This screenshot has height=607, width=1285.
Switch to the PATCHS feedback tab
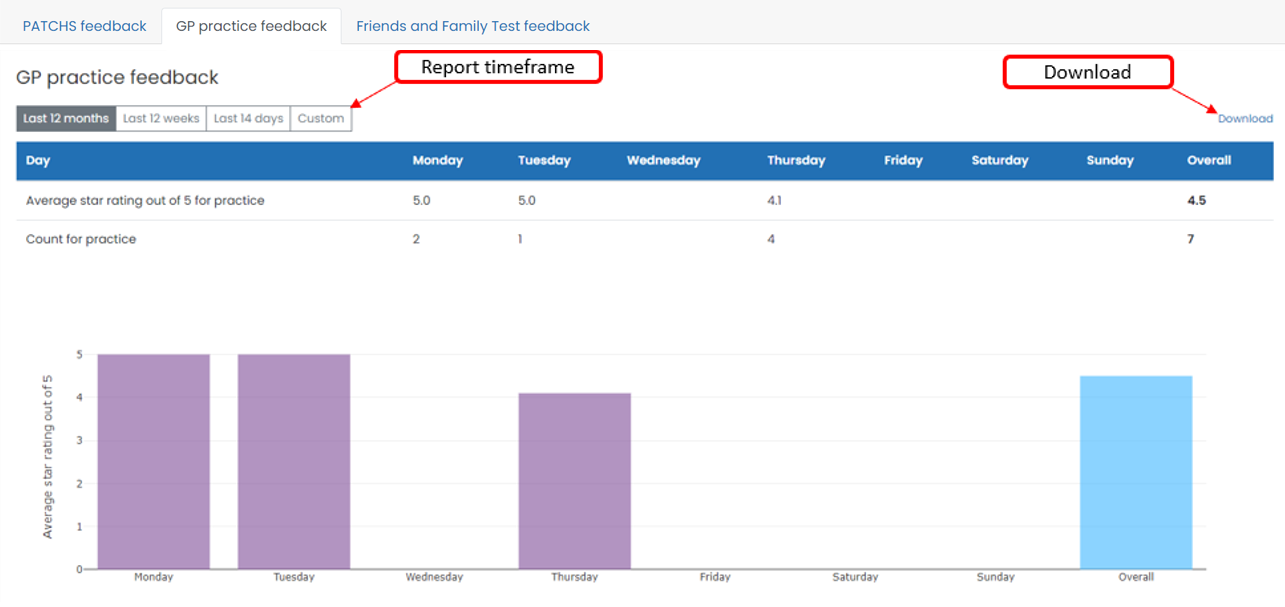[84, 26]
